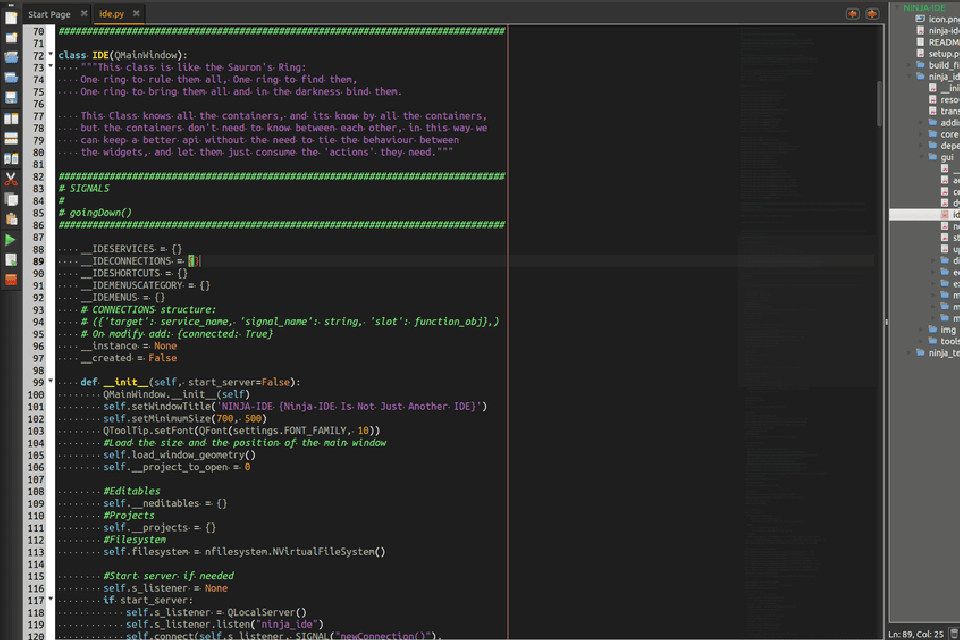The image size is (960, 640).
Task: Click the New File icon in left toolbar
Action: coord(11,17)
